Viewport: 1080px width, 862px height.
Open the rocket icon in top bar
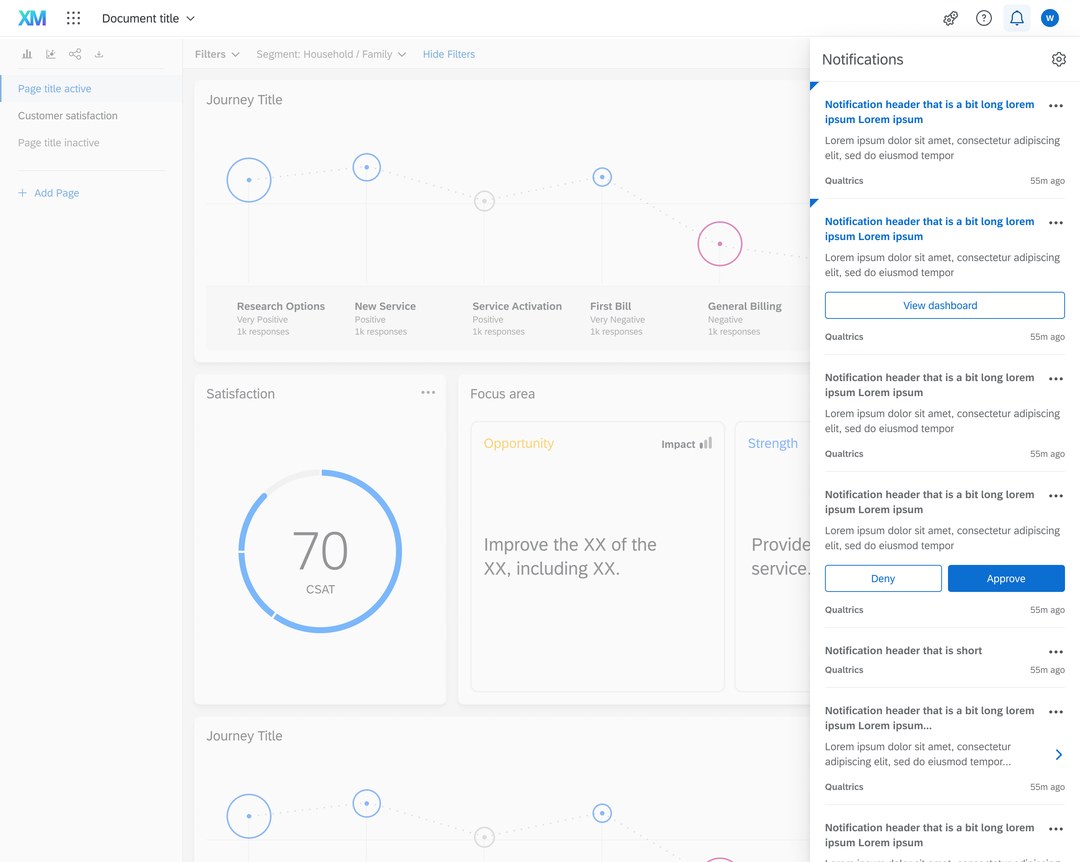pos(951,19)
